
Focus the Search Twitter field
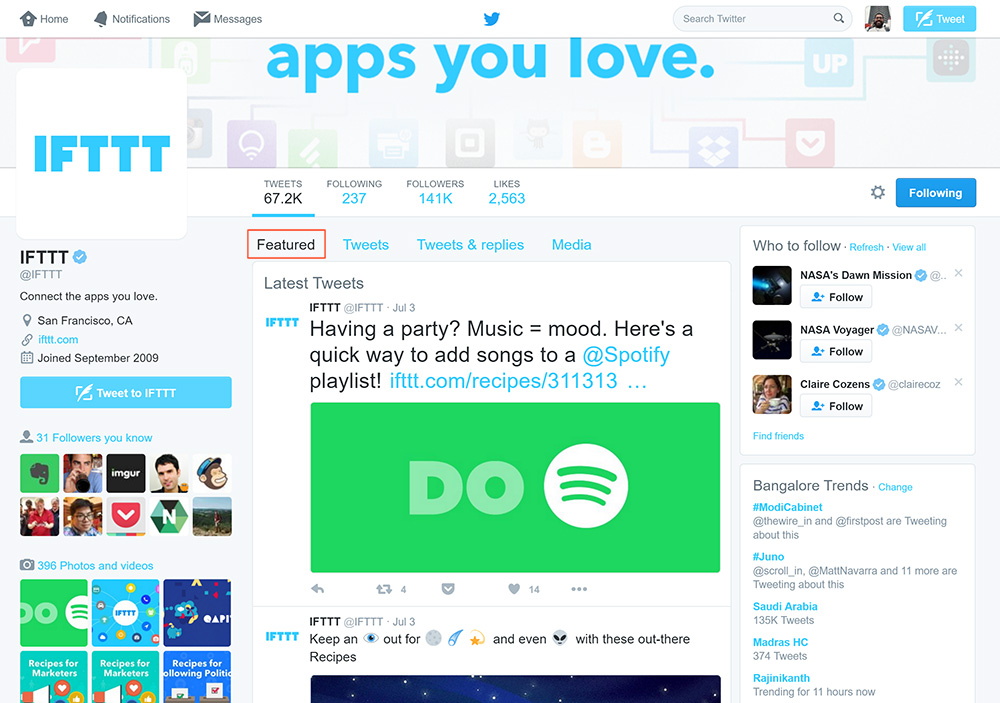[762, 18]
